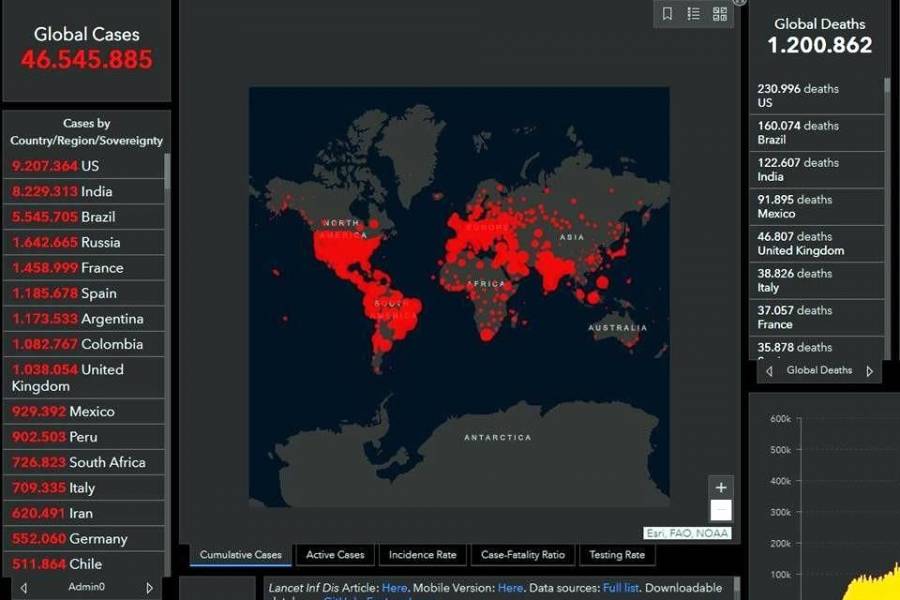The image size is (900, 600).
Task: Select India in the cases list
Action: coord(84,191)
